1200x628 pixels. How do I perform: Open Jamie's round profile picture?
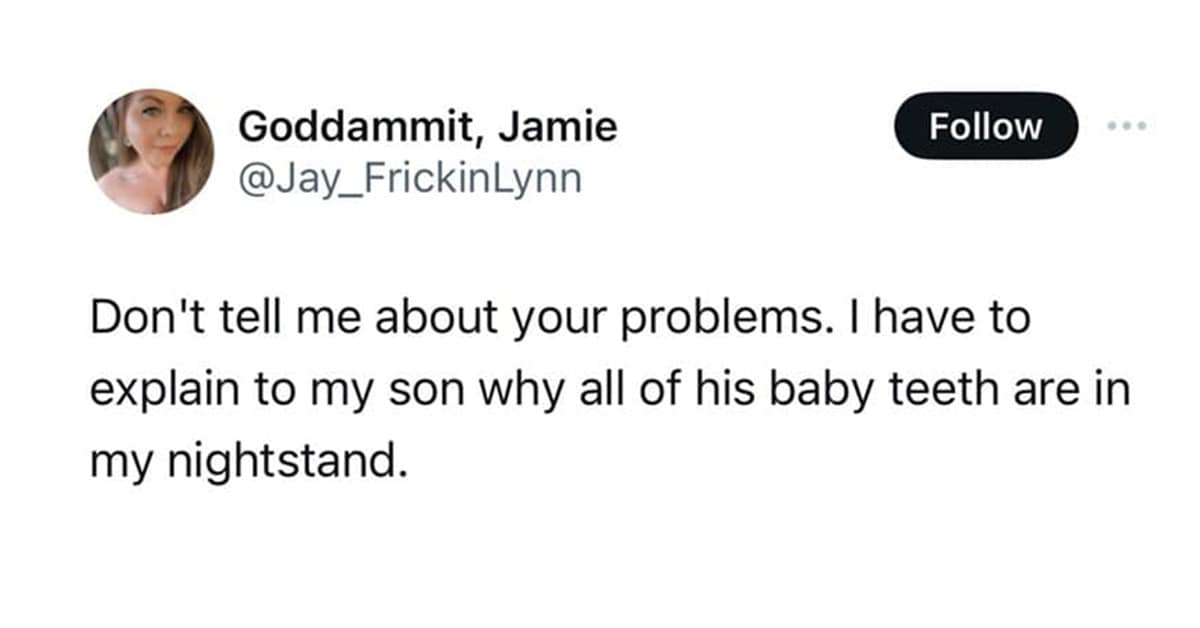click(151, 151)
